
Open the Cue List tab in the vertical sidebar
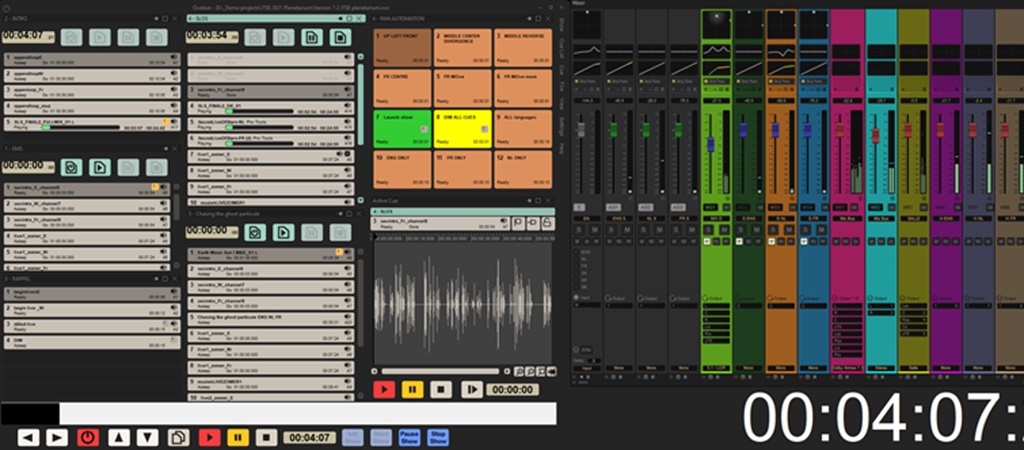coord(563,50)
